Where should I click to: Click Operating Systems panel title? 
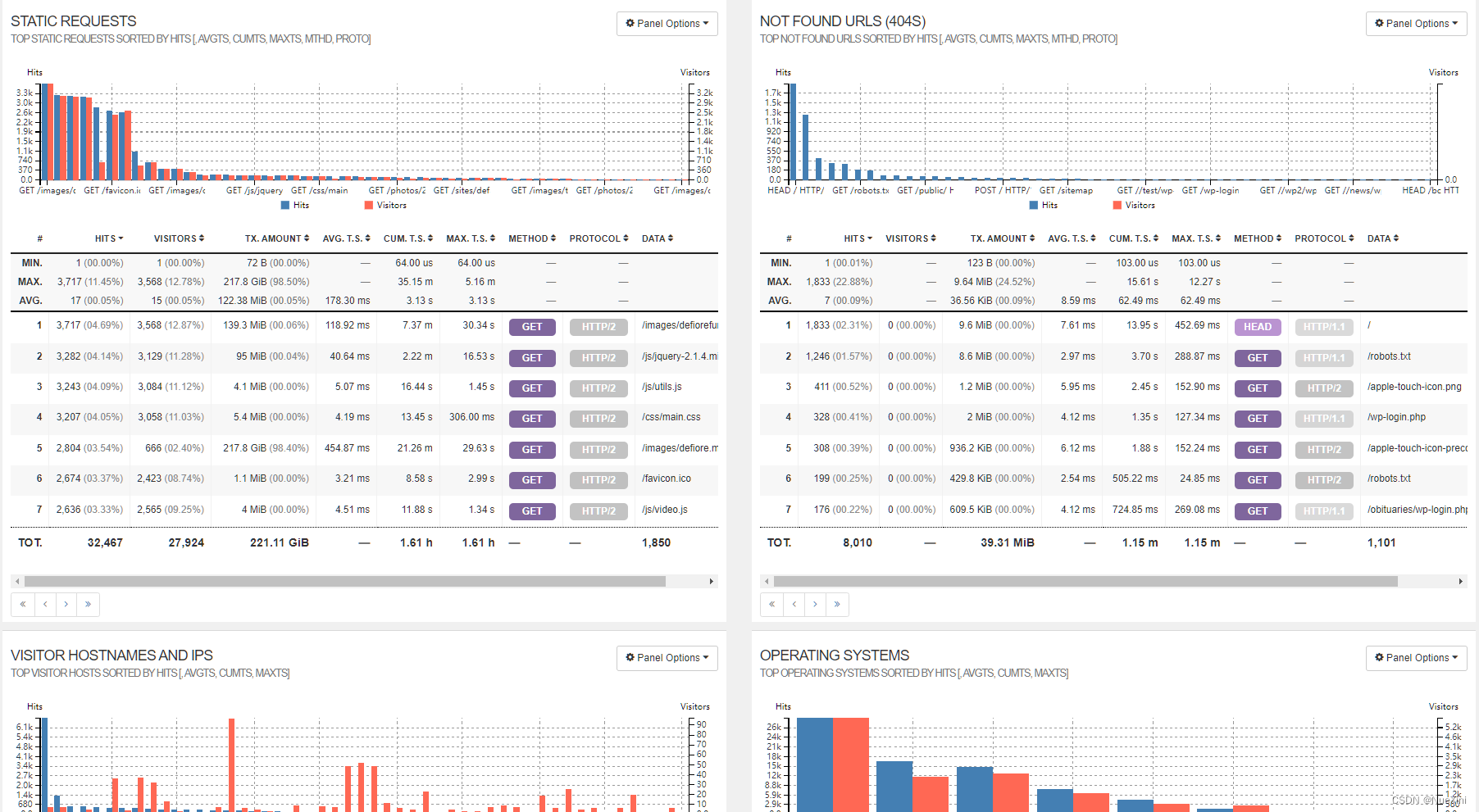click(835, 655)
